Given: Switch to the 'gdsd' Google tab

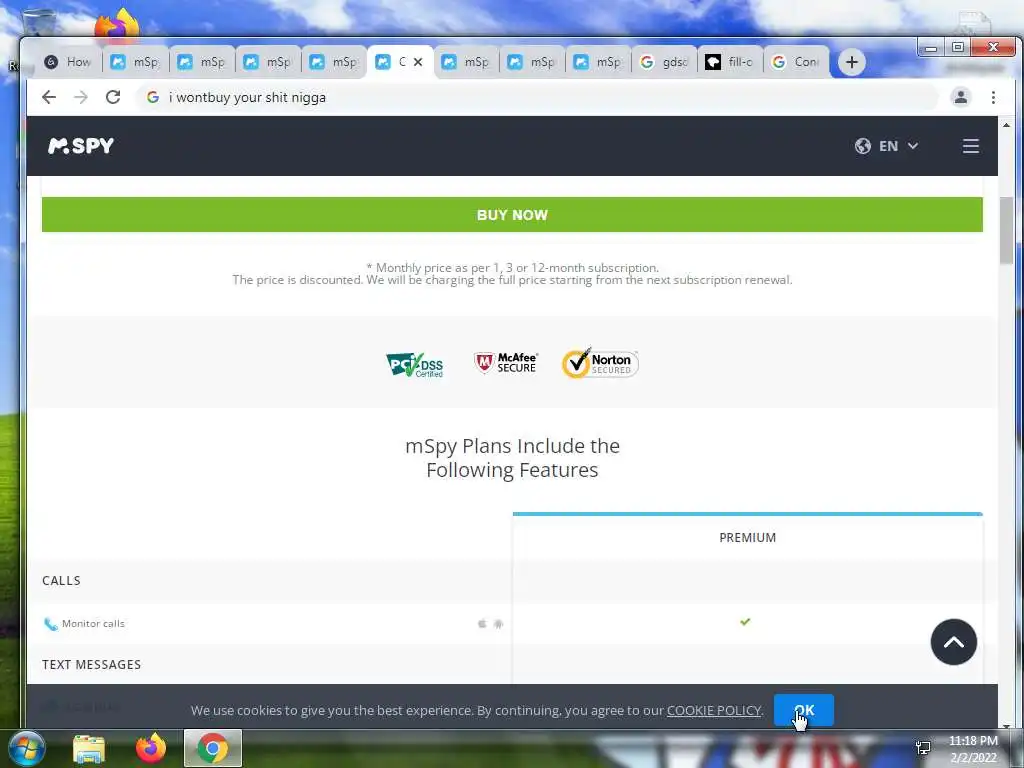Looking at the screenshot, I should [664, 62].
